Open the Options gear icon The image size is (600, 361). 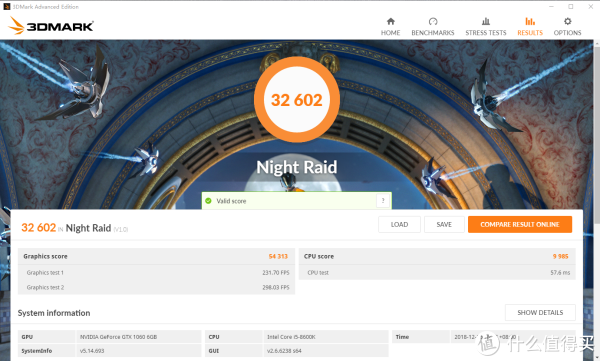click(x=567, y=21)
